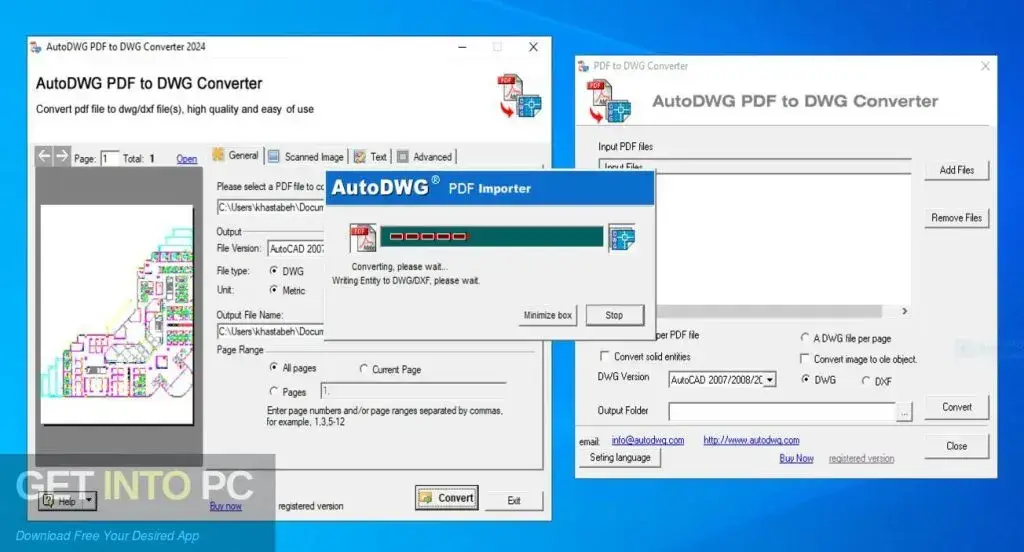Open the http://www.autodwg.com link
This screenshot has height=552, width=1024.
coord(751,440)
